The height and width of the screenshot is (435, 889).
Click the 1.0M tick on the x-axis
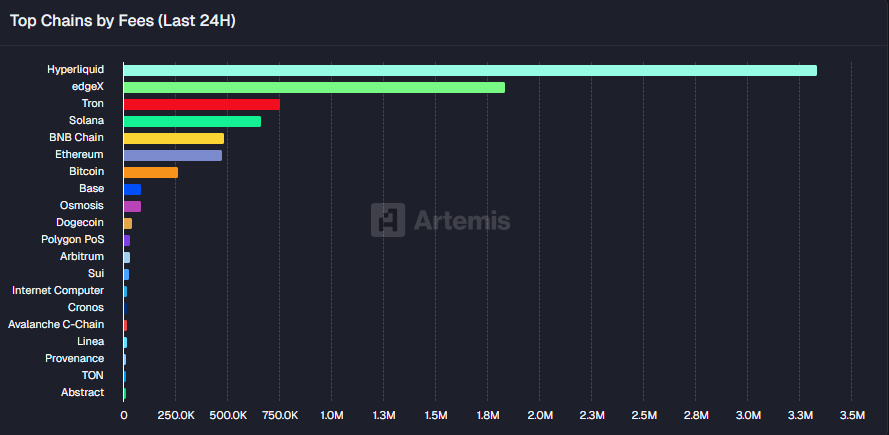(331, 415)
